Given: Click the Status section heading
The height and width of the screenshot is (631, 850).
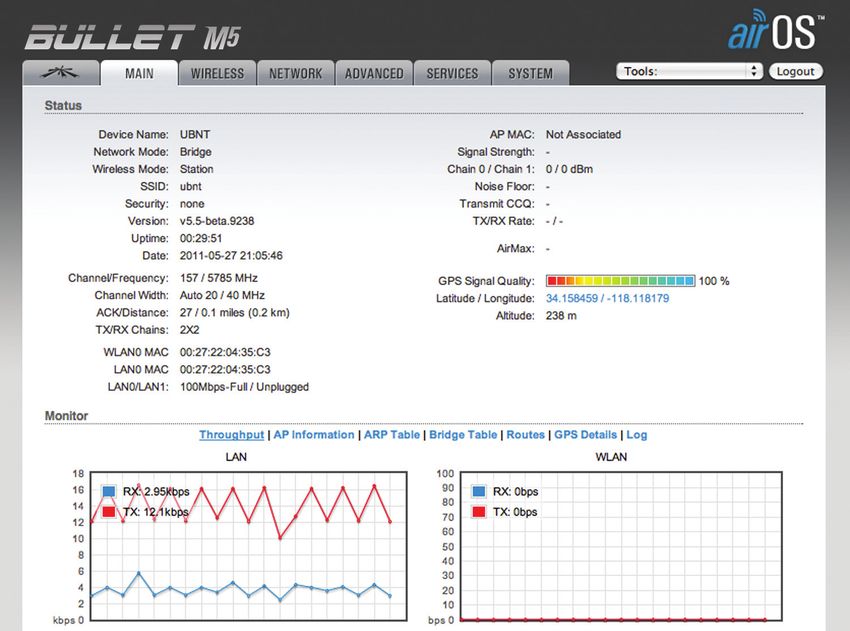Looking at the screenshot, I should point(63,105).
